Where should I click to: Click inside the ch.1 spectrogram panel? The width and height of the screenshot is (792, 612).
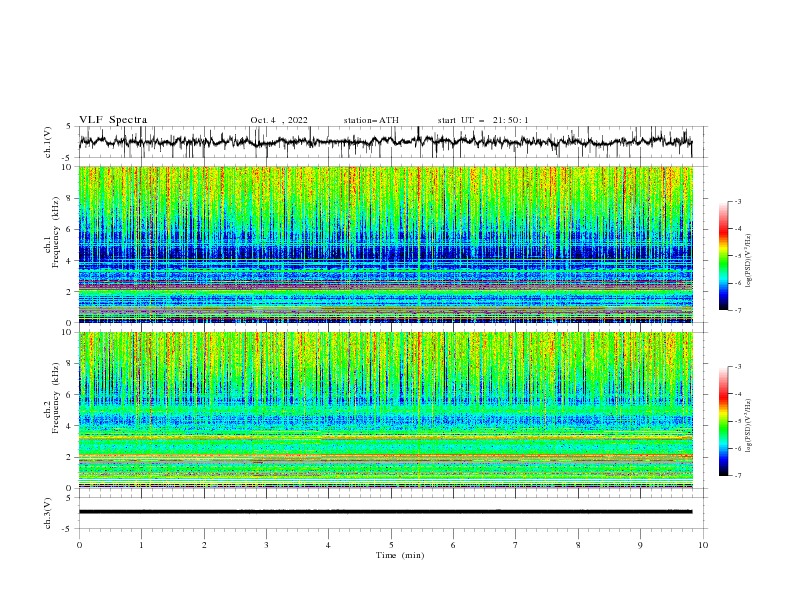pyautogui.click(x=385, y=244)
